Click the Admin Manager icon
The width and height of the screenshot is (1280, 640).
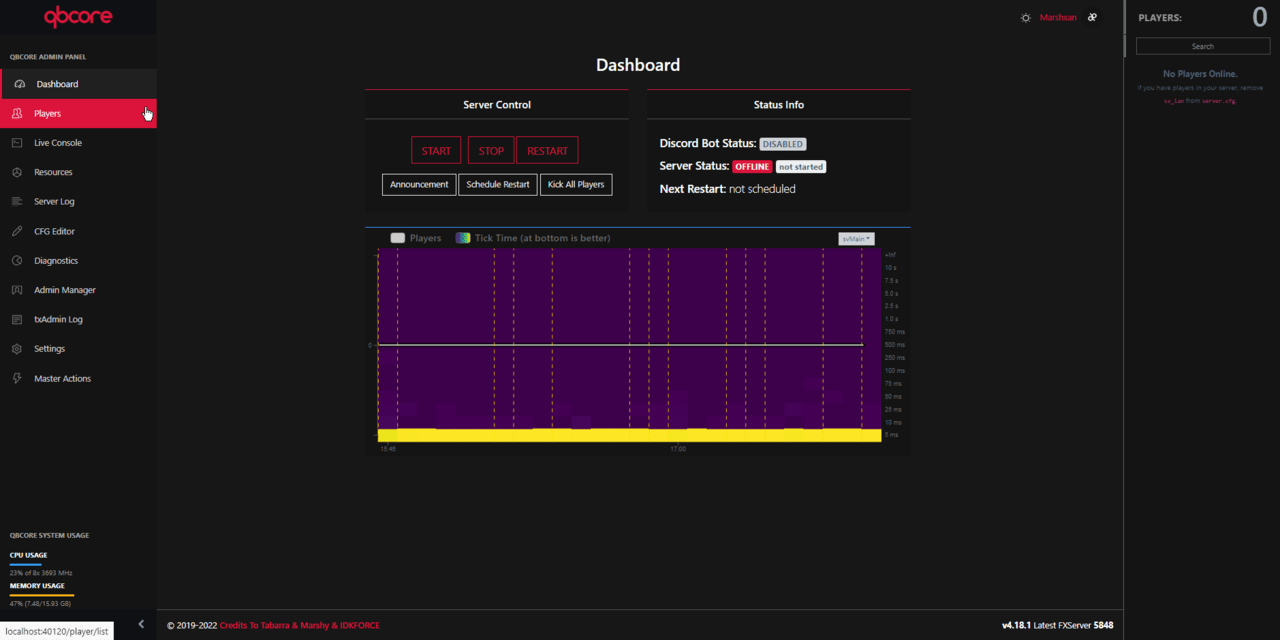pyautogui.click(x=17, y=290)
